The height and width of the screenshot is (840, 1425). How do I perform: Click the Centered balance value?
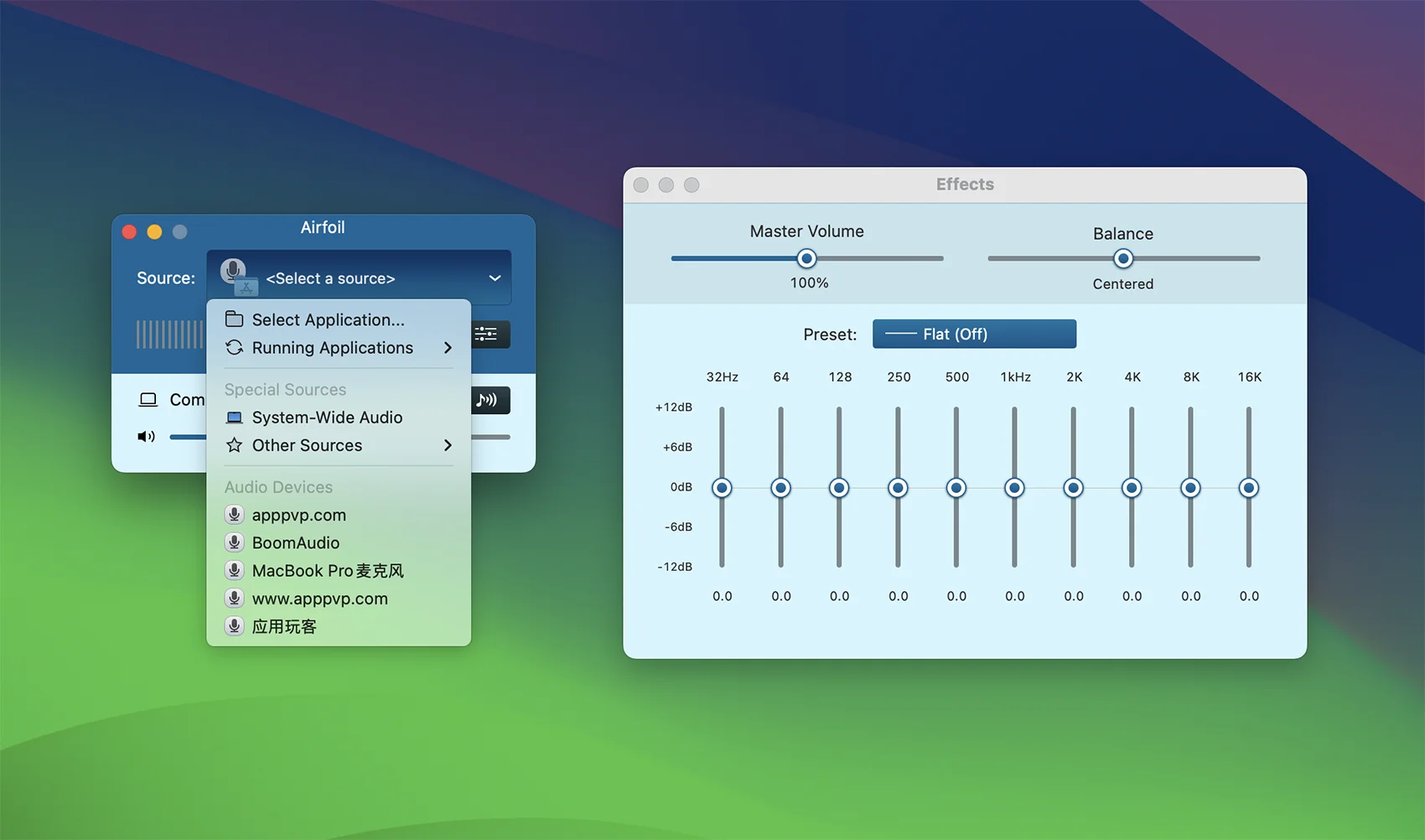pyautogui.click(x=1123, y=284)
